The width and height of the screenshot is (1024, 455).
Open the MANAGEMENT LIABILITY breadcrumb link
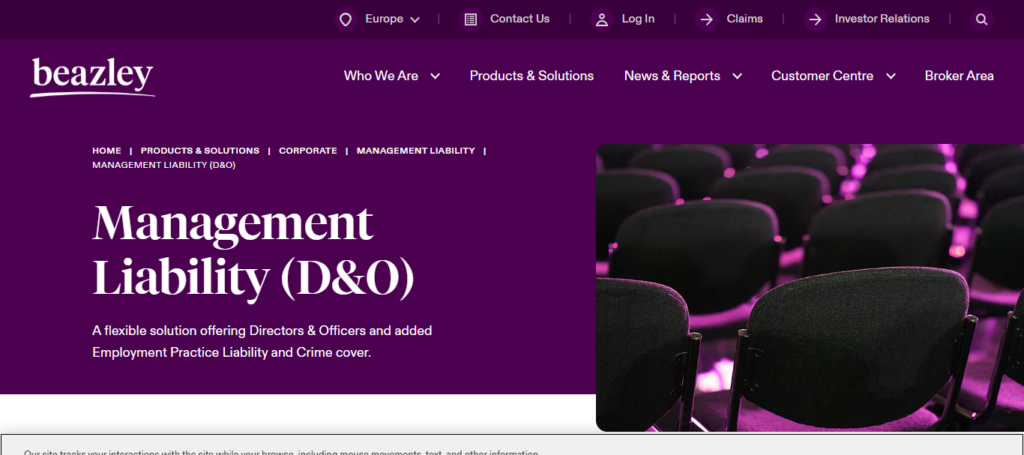pos(415,151)
